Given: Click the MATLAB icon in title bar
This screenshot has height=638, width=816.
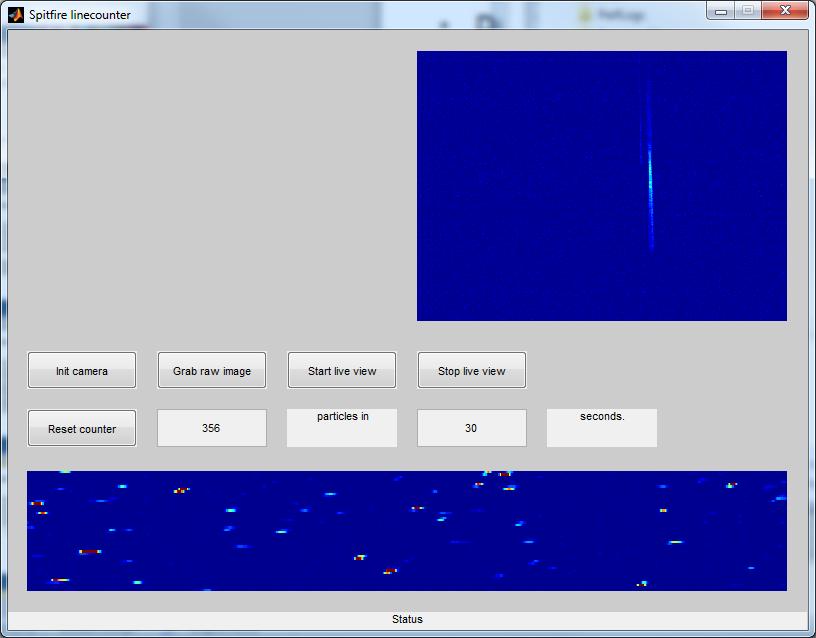Looking at the screenshot, I should [16, 15].
